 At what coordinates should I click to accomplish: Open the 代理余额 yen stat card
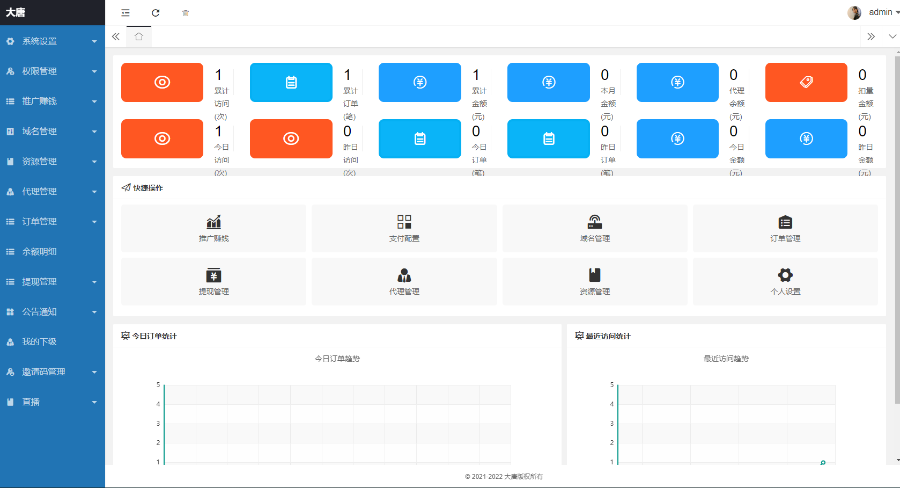(677, 82)
